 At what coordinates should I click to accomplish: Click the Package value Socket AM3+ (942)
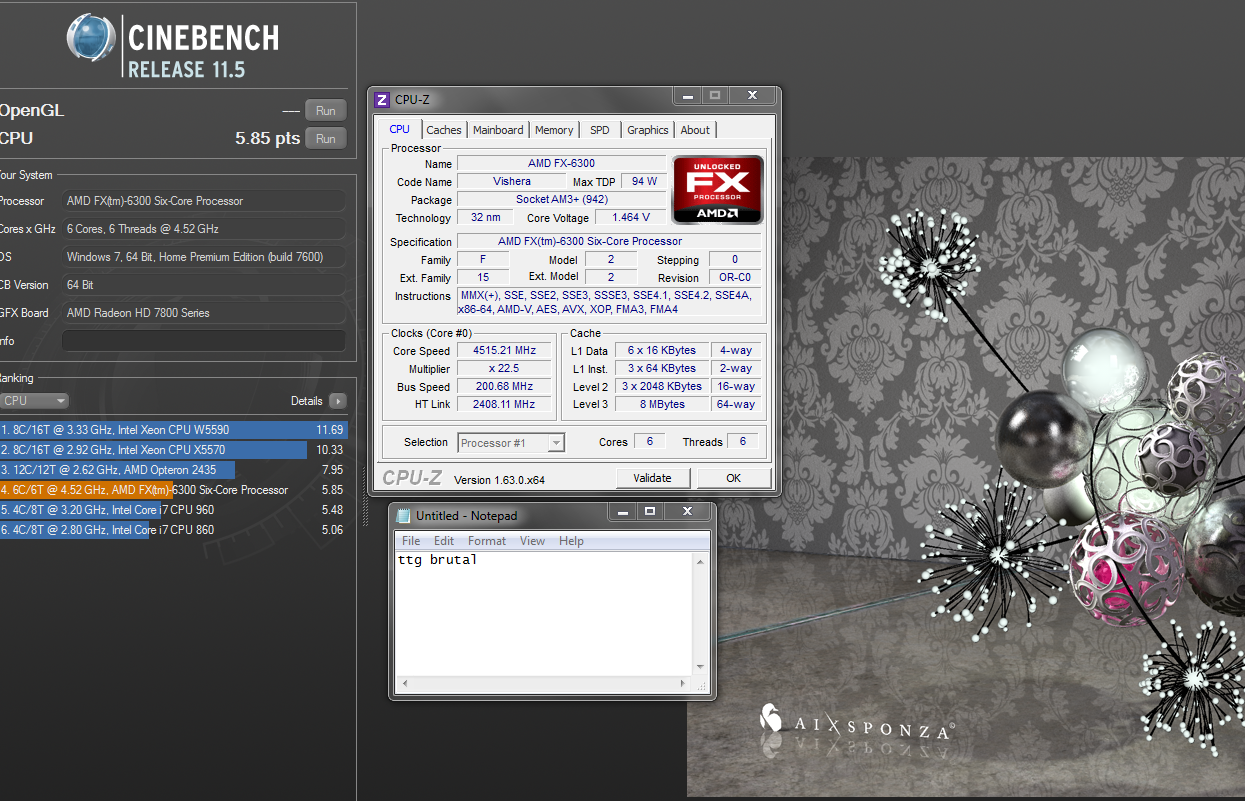(561, 200)
